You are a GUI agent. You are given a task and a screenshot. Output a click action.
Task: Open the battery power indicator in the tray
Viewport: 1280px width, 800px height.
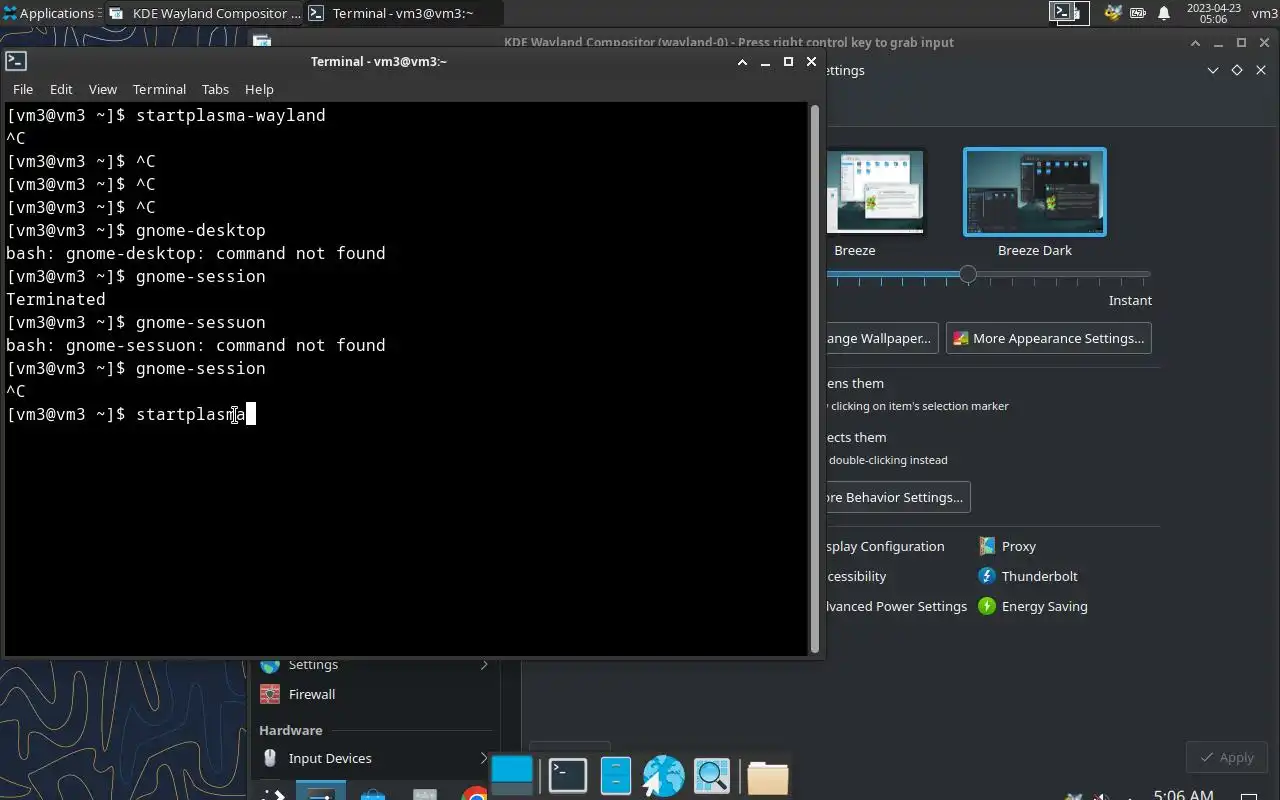tap(1138, 13)
